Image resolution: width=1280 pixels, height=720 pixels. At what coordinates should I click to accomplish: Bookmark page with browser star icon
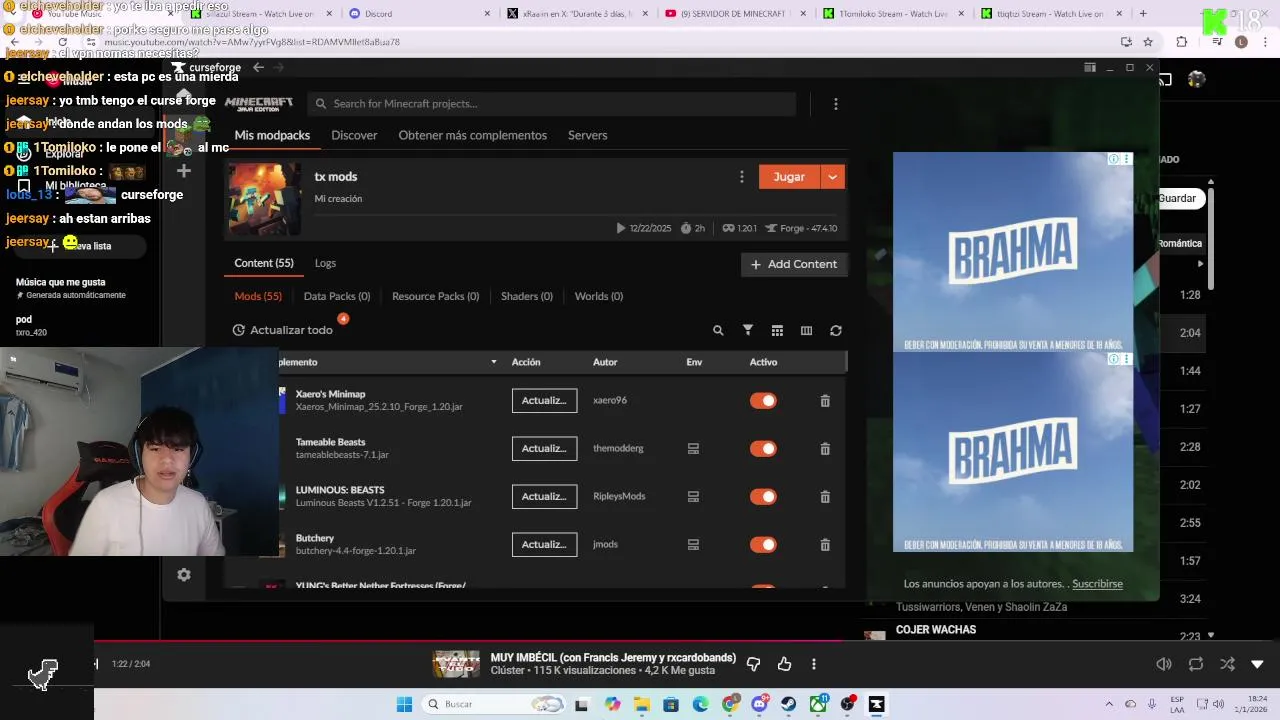(x=1148, y=42)
